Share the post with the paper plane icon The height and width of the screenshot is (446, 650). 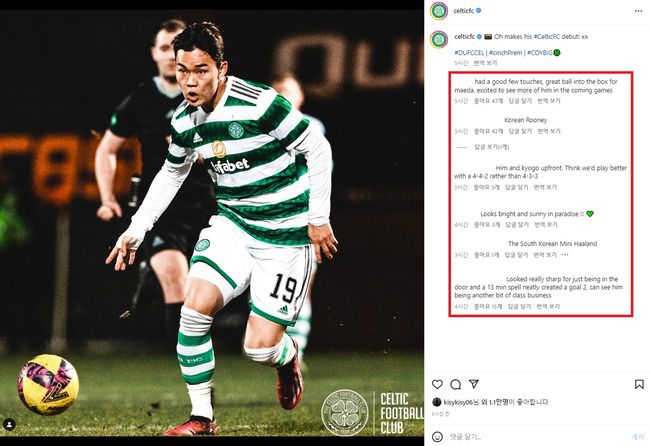point(474,384)
